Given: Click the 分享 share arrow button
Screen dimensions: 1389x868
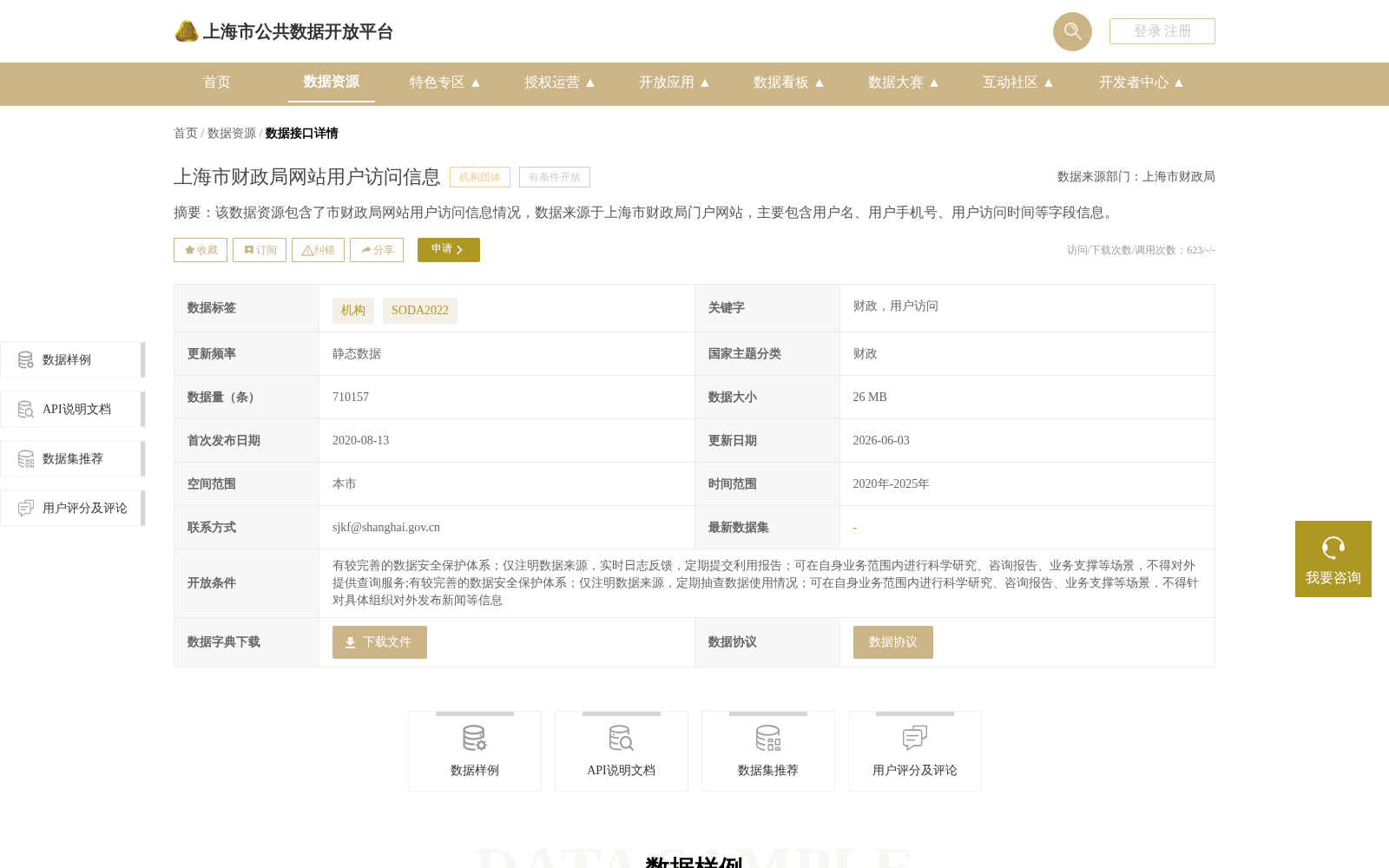Looking at the screenshot, I should (x=377, y=250).
